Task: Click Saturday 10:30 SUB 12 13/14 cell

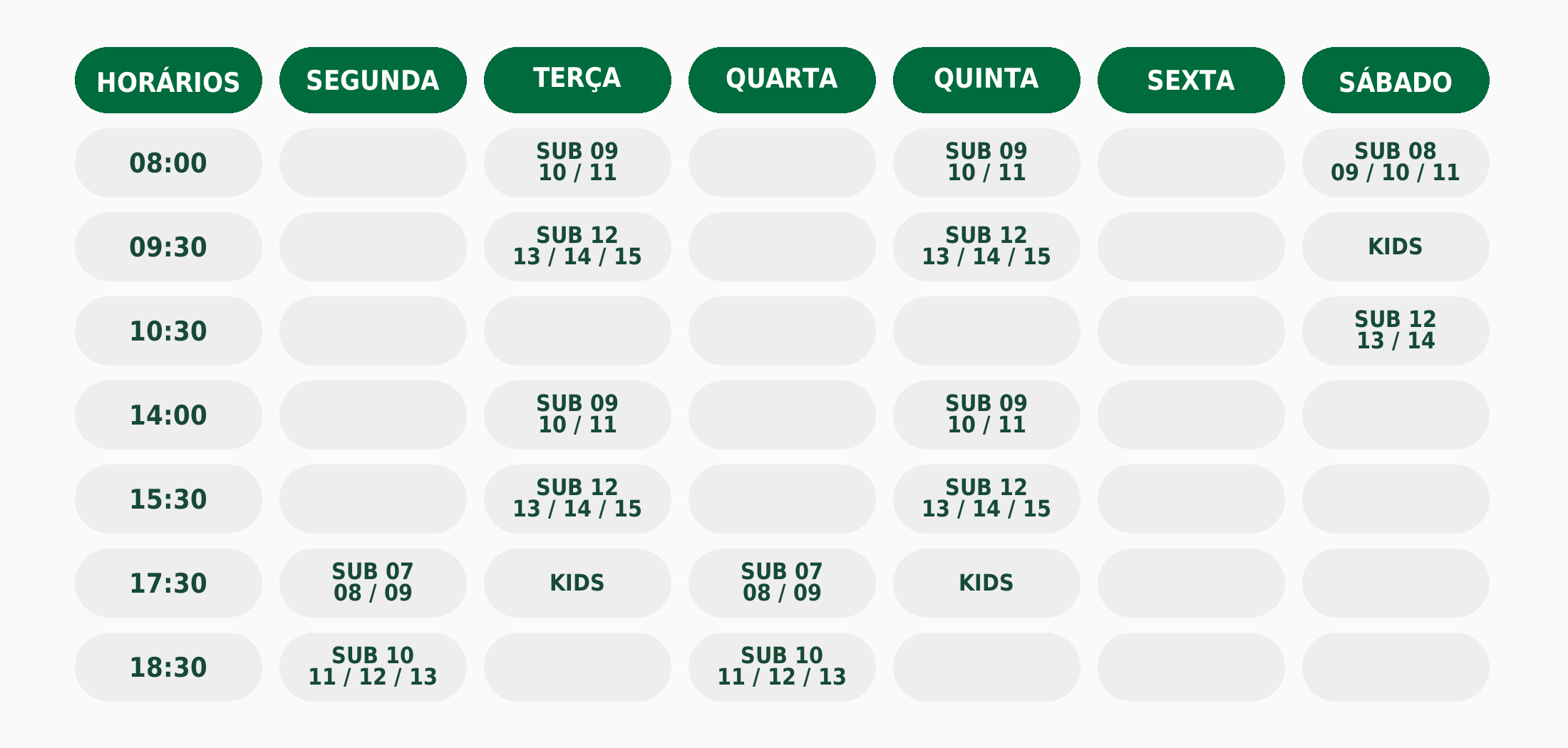Action: (1396, 331)
